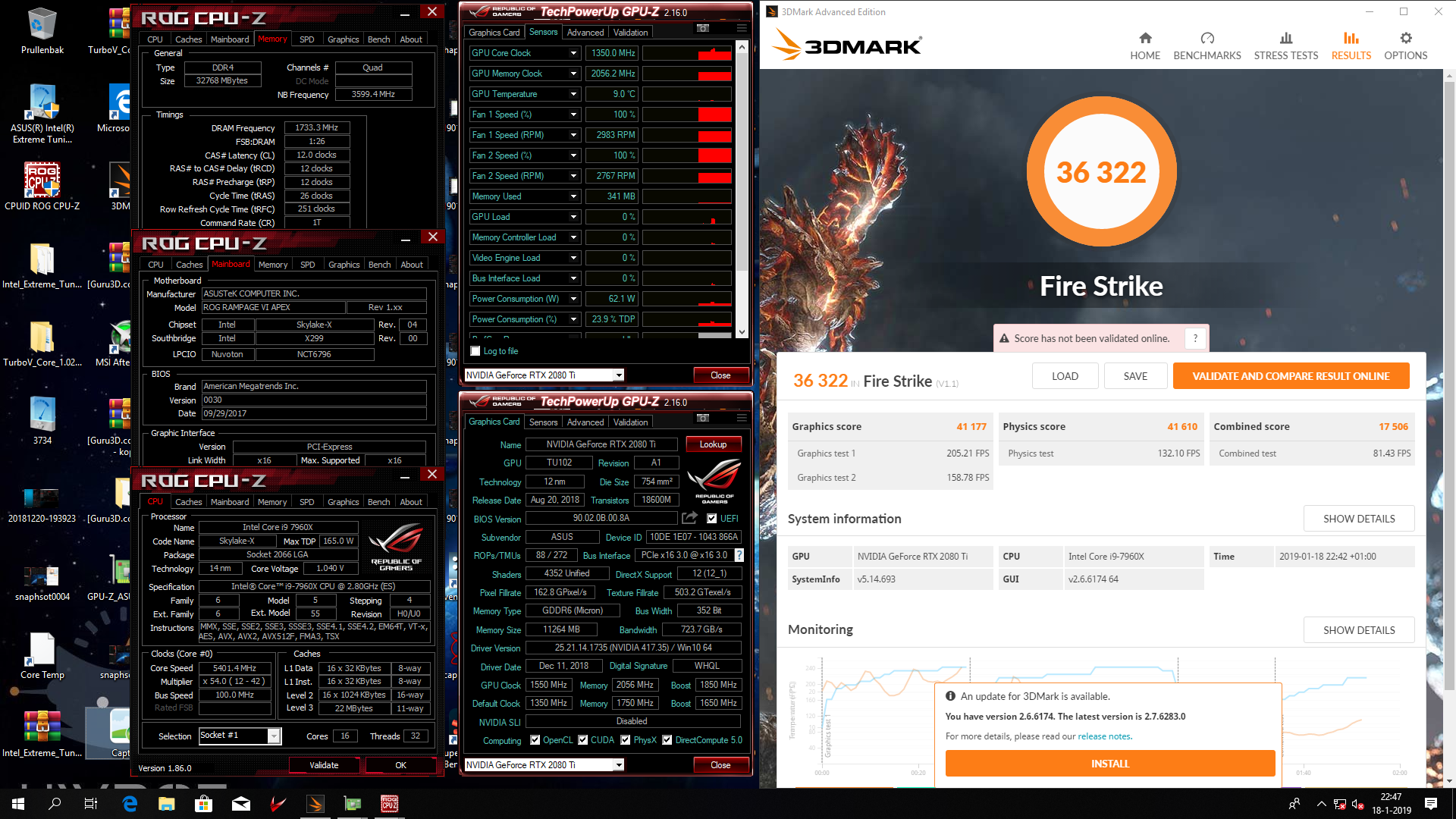Enable Log to file in GPU-Z
The height and width of the screenshot is (819, 1456).
(x=475, y=351)
